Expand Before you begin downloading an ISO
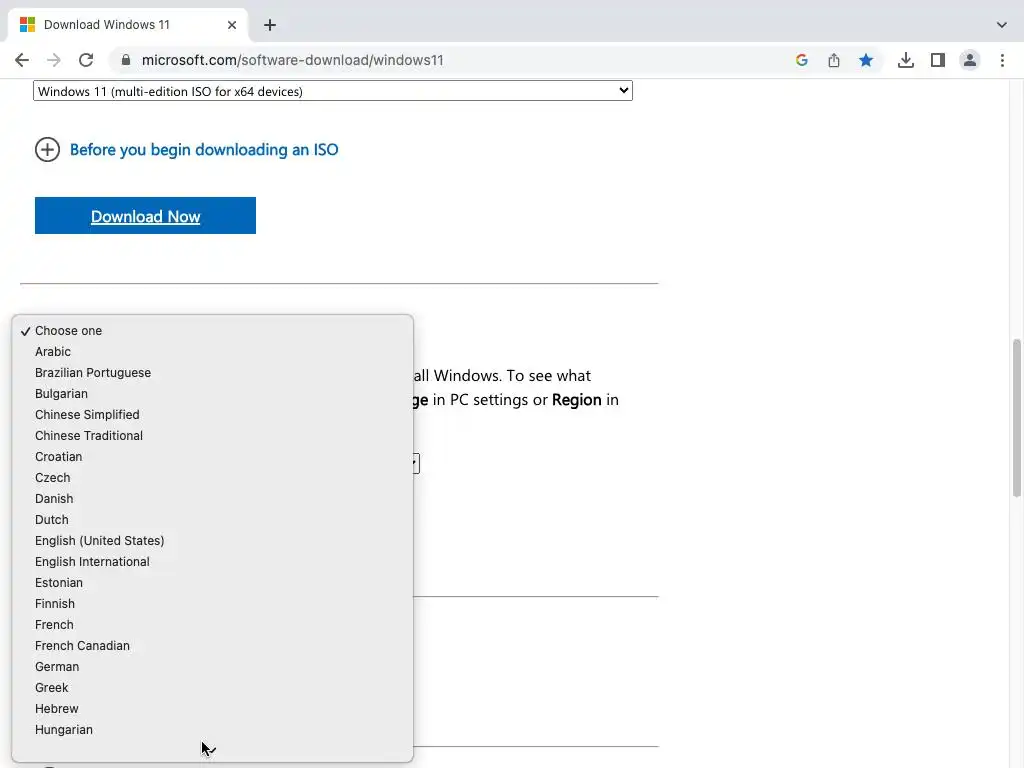 47,150
